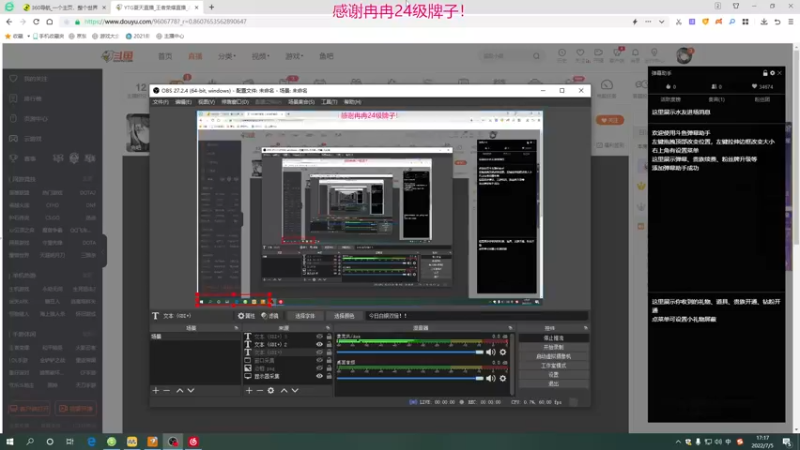Move source up with arrow icon
The height and width of the screenshot is (450, 800).
click(284, 390)
